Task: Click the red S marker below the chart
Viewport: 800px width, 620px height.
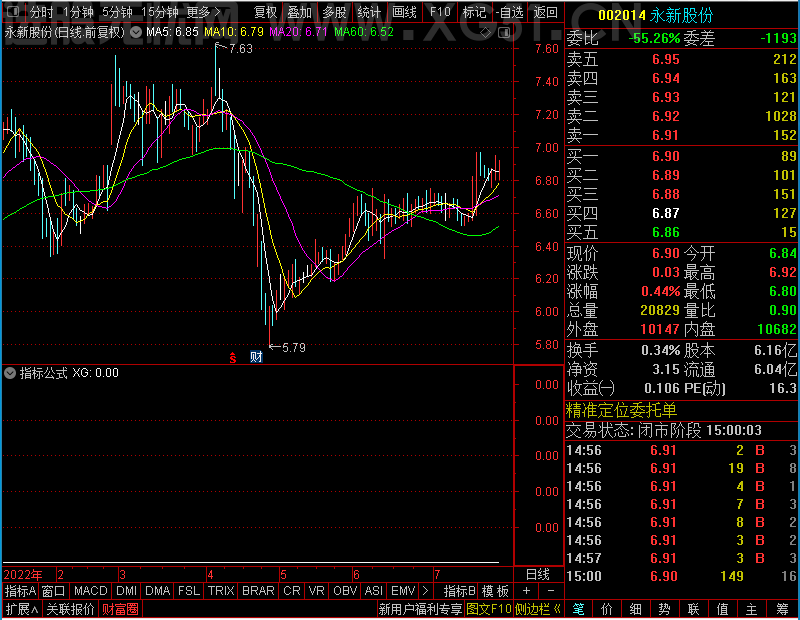Action: tap(233, 358)
